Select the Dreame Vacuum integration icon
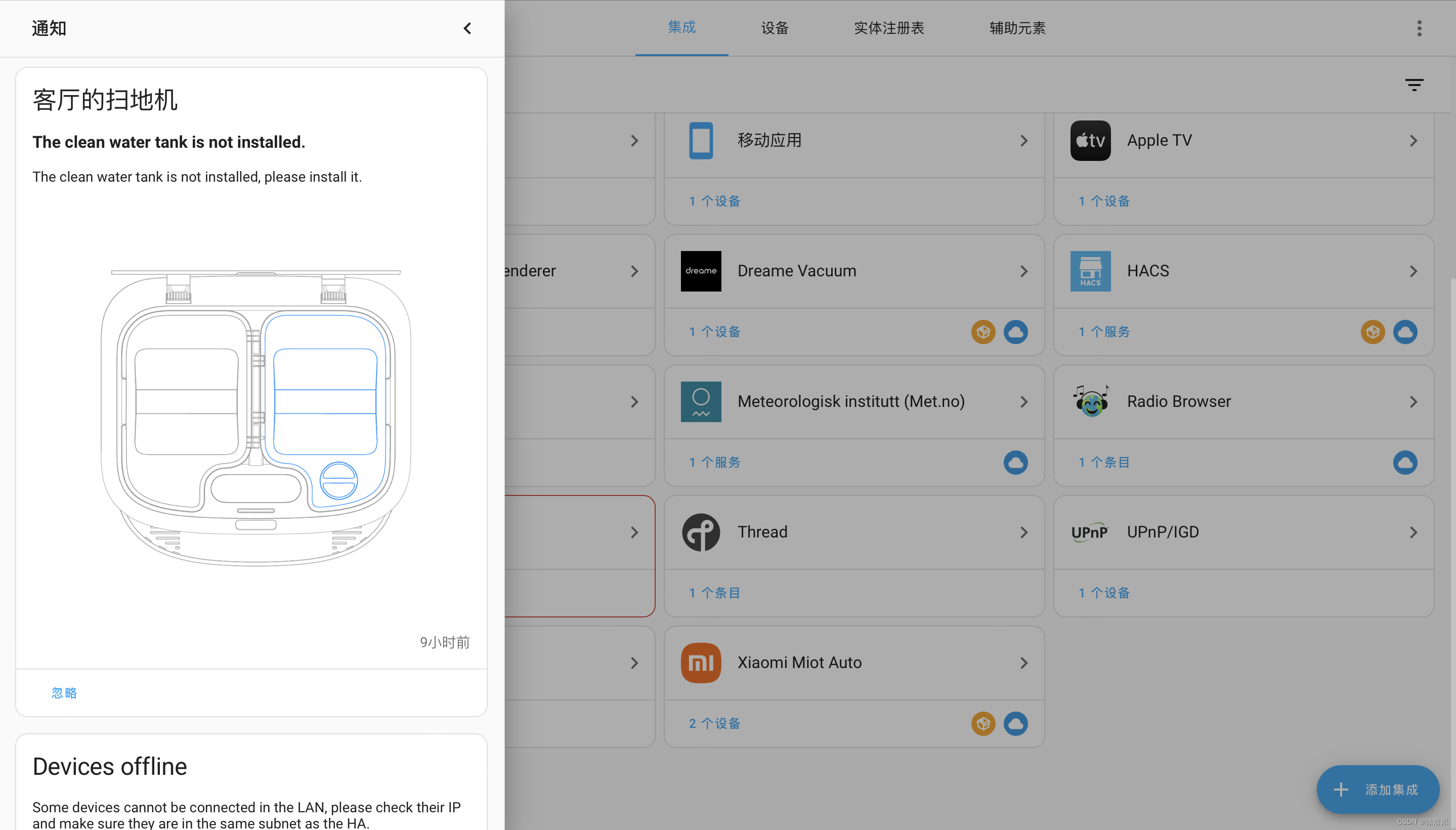Screen dimensions: 1456x830 point(700,271)
